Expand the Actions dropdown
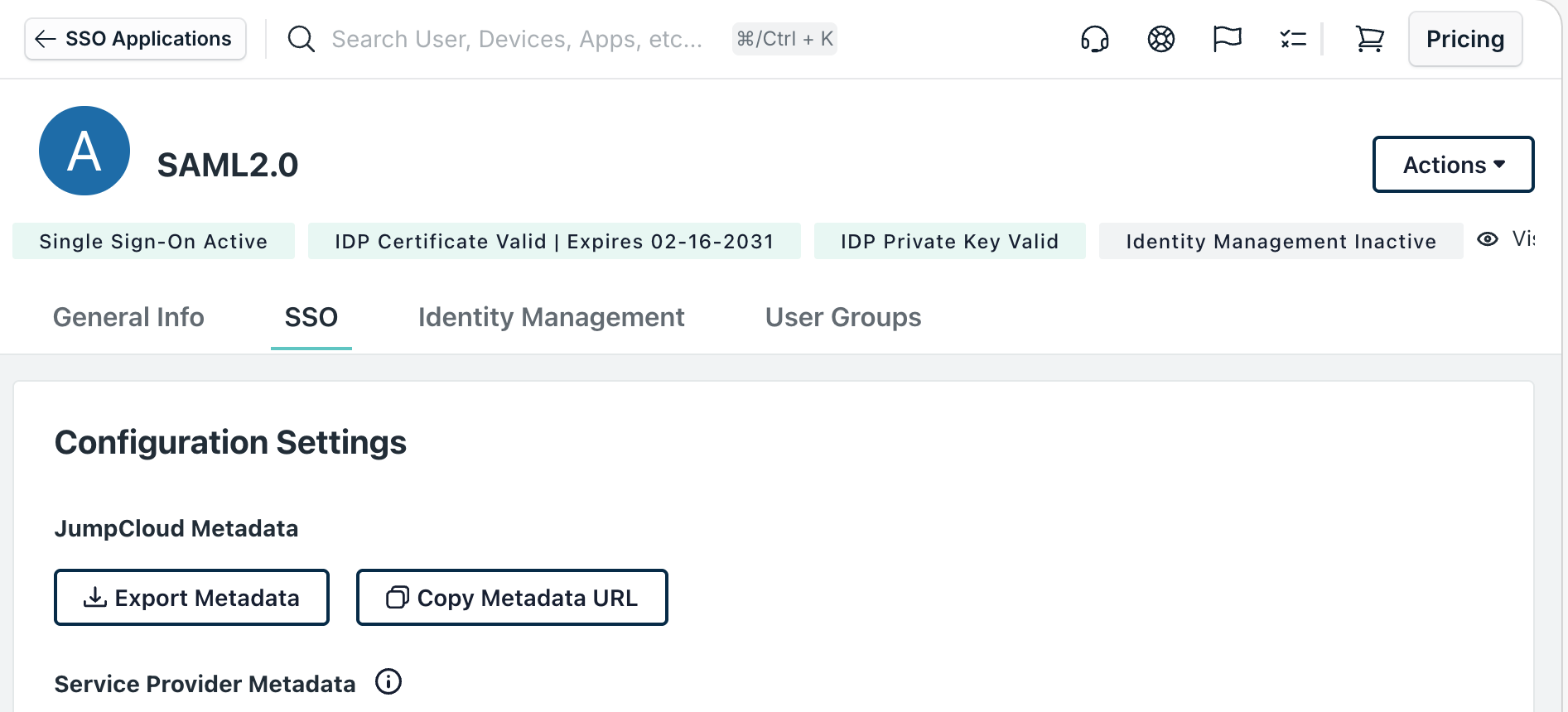The image size is (1568, 712). point(1453,165)
